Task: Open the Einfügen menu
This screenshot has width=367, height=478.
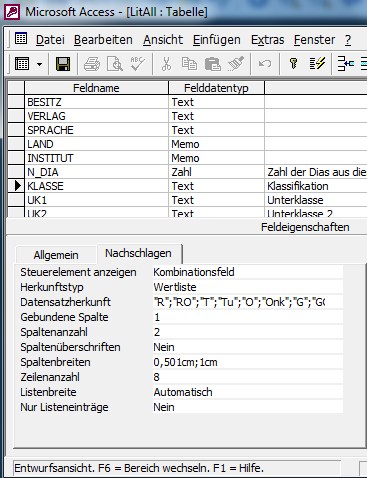Action: point(217,40)
